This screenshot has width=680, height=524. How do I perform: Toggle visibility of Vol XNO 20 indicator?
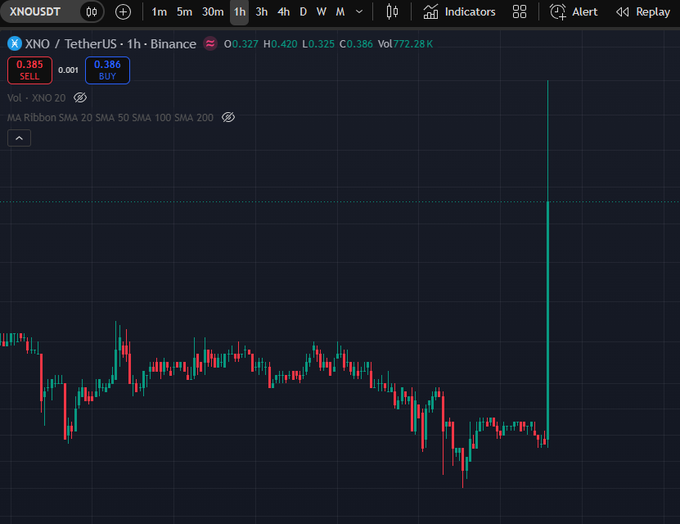pyautogui.click(x=80, y=98)
